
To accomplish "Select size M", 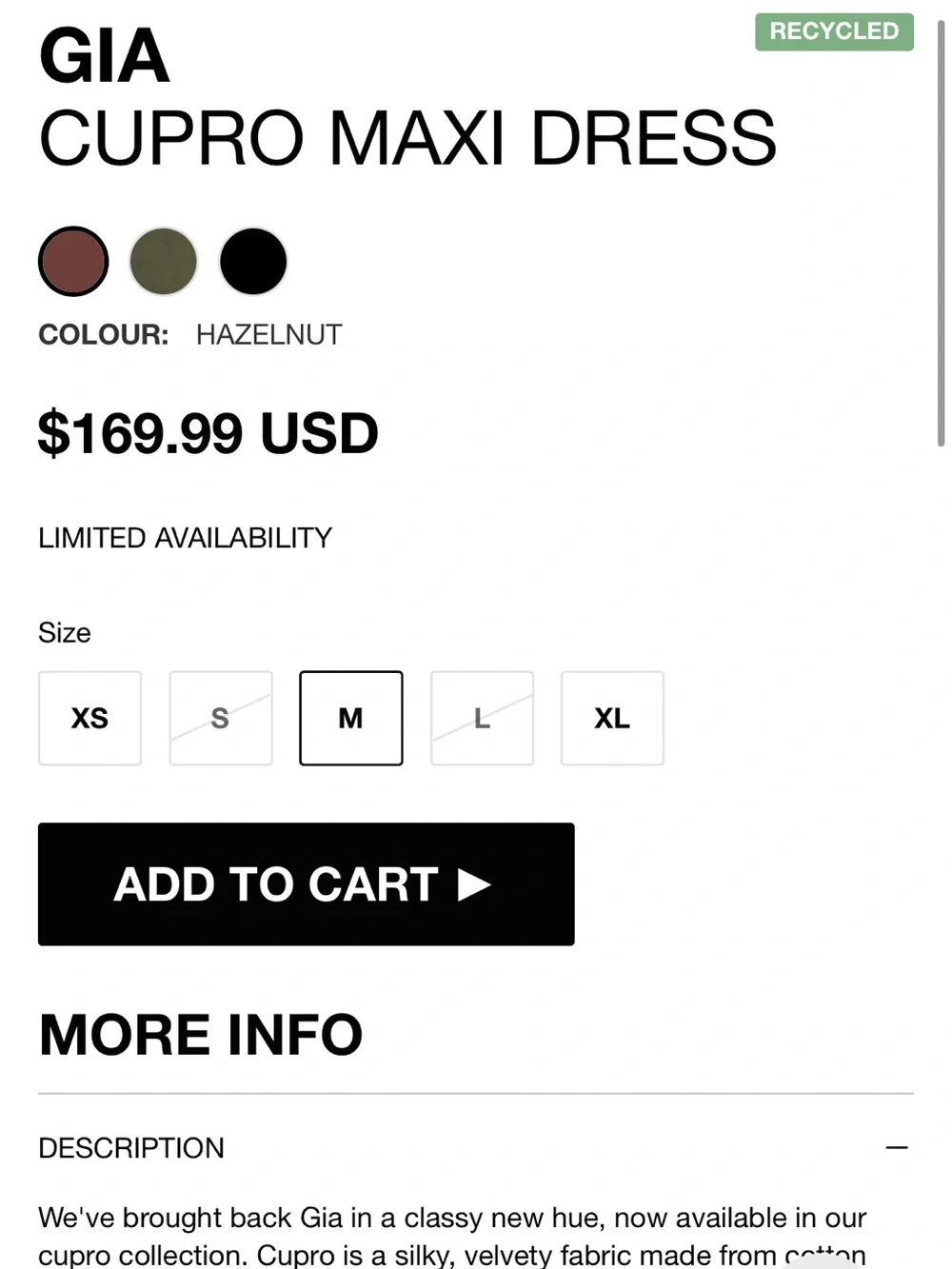I will [x=351, y=718].
